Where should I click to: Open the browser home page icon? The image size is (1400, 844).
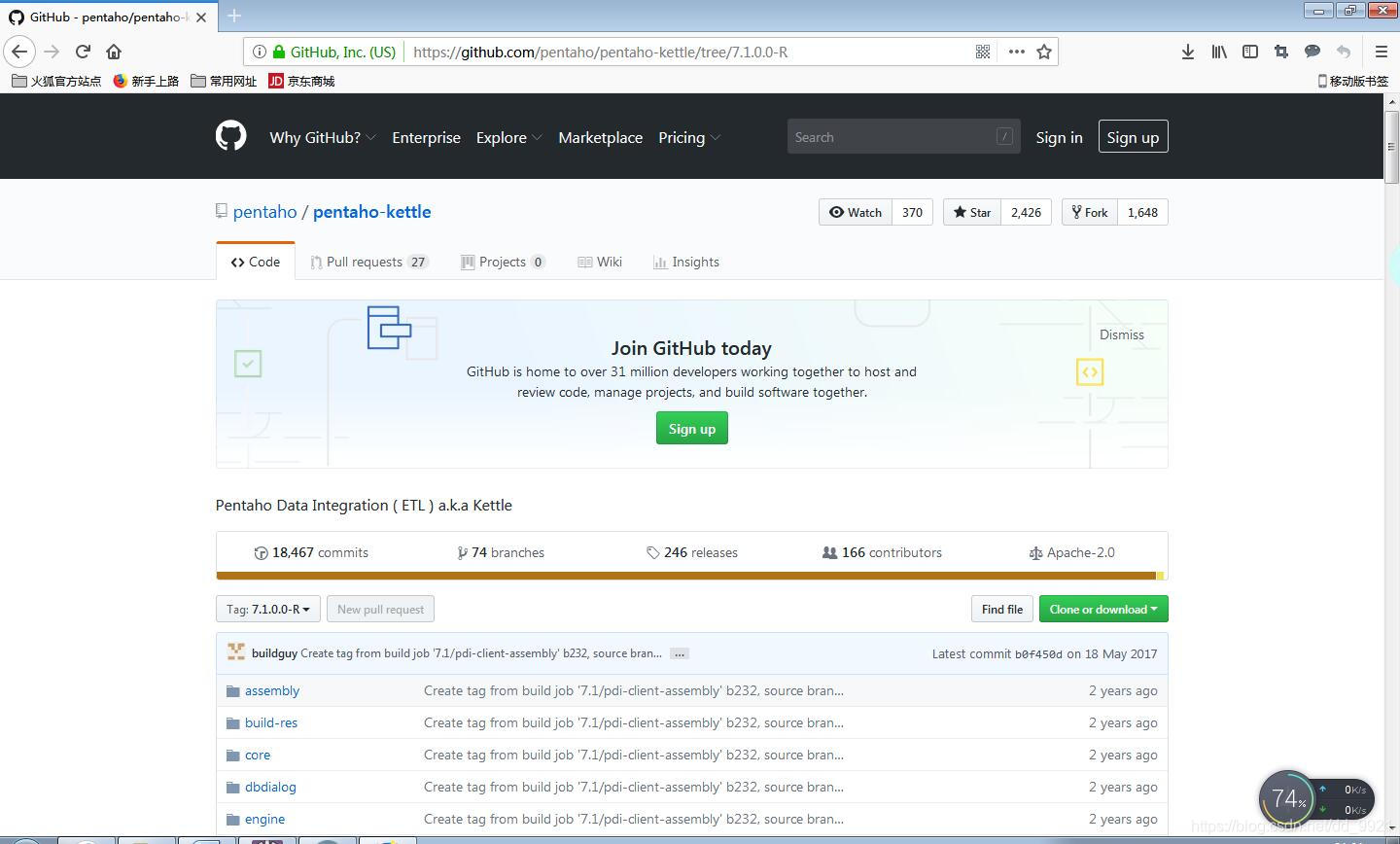tap(114, 52)
